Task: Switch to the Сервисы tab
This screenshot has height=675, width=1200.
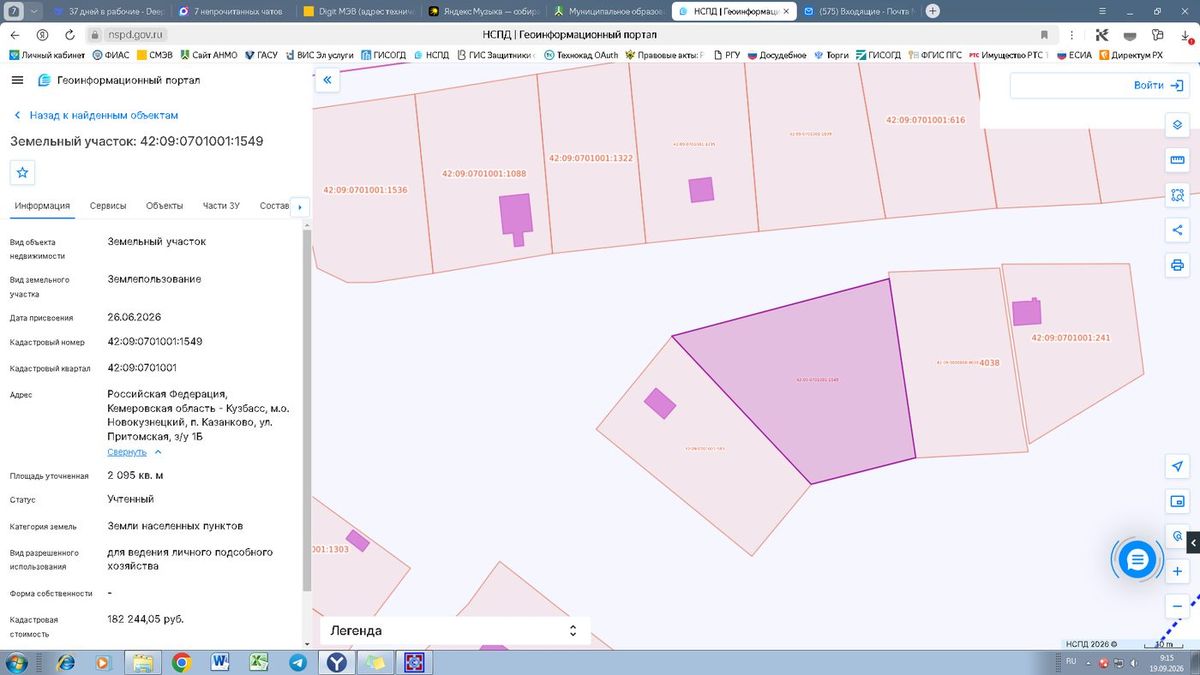Action: [x=108, y=206]
